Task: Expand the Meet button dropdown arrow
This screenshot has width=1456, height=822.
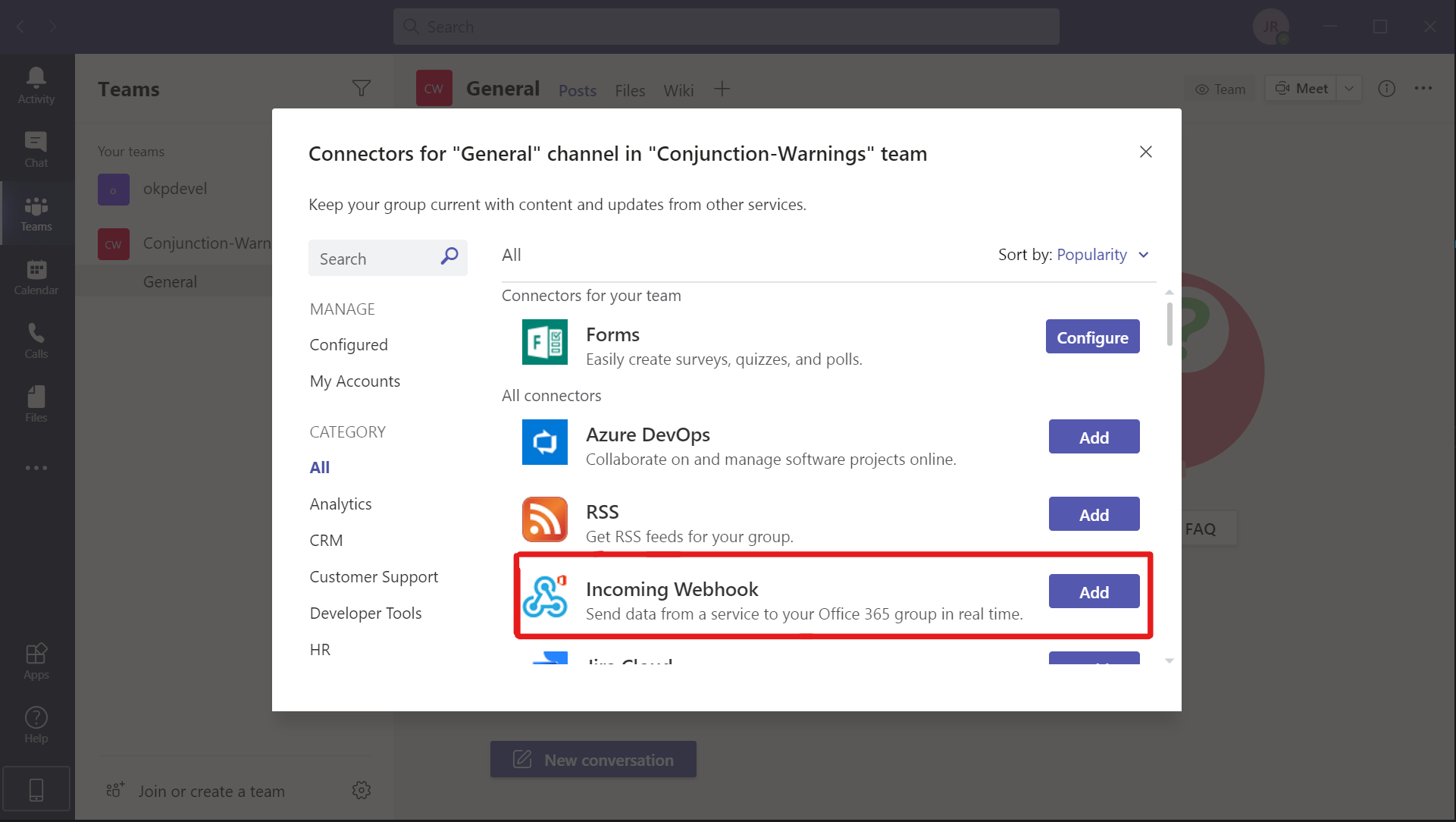Action: point(1349,89)
